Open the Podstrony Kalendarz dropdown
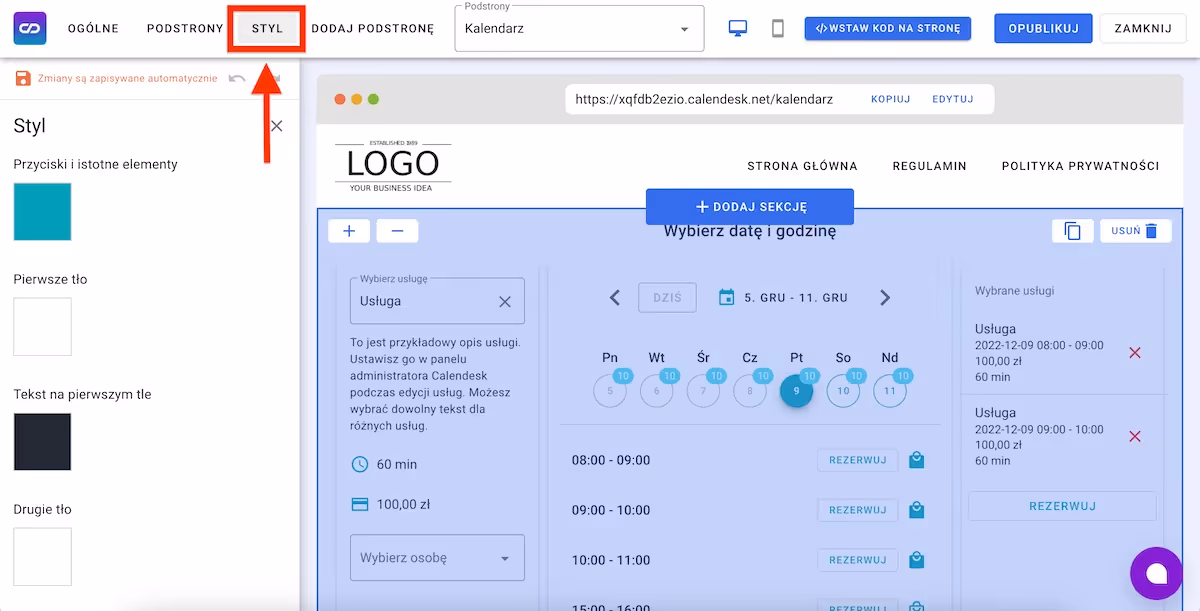The width and height of the screenshot is (1200, 611). tap(579, 29)
